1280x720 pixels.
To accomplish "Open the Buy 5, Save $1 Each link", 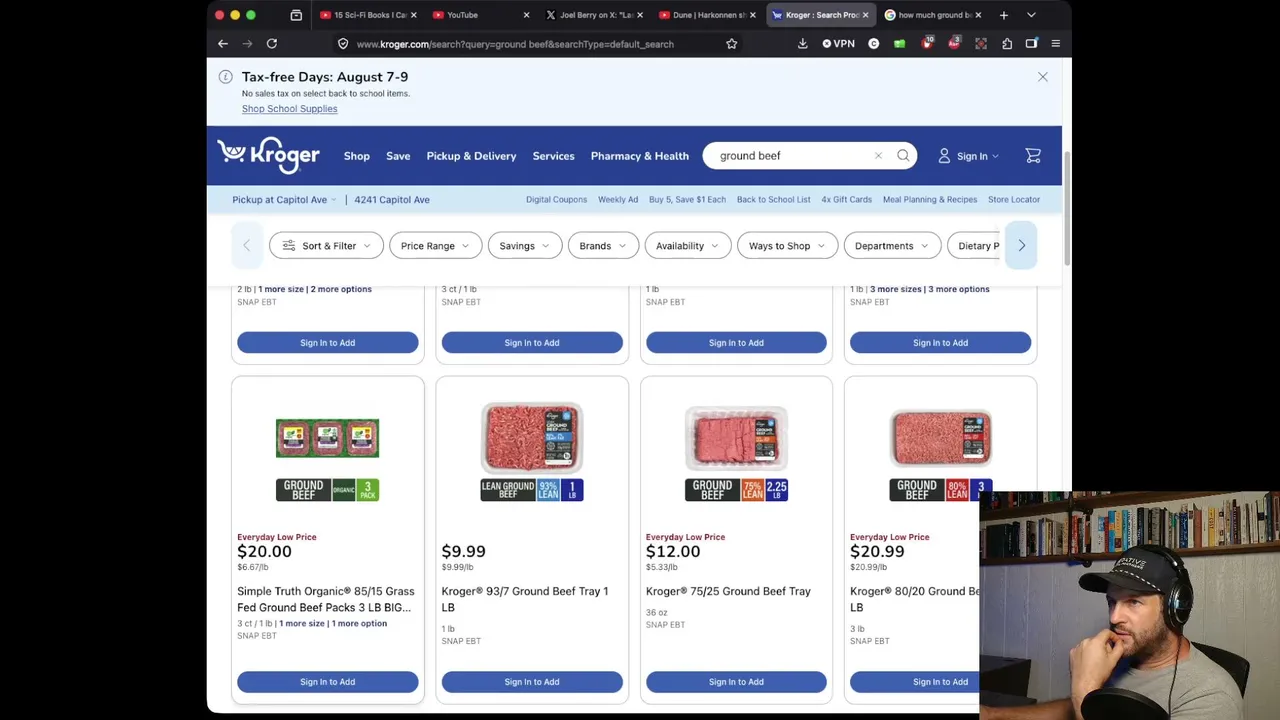I will (687, 200).
